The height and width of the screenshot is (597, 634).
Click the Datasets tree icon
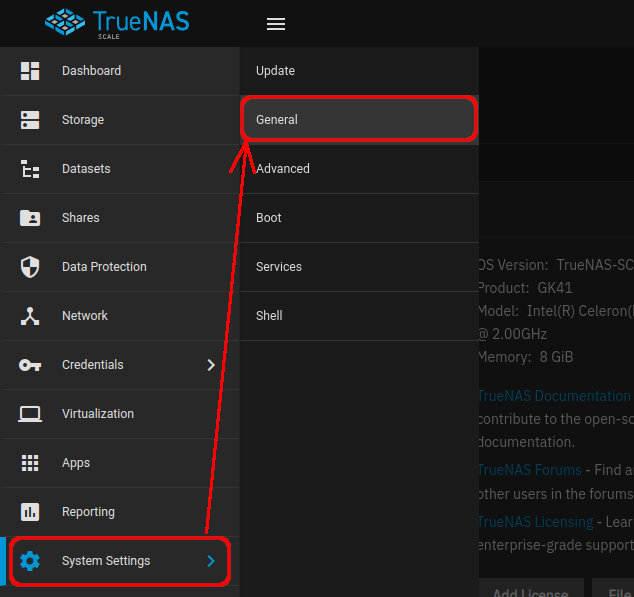[30, 169]
